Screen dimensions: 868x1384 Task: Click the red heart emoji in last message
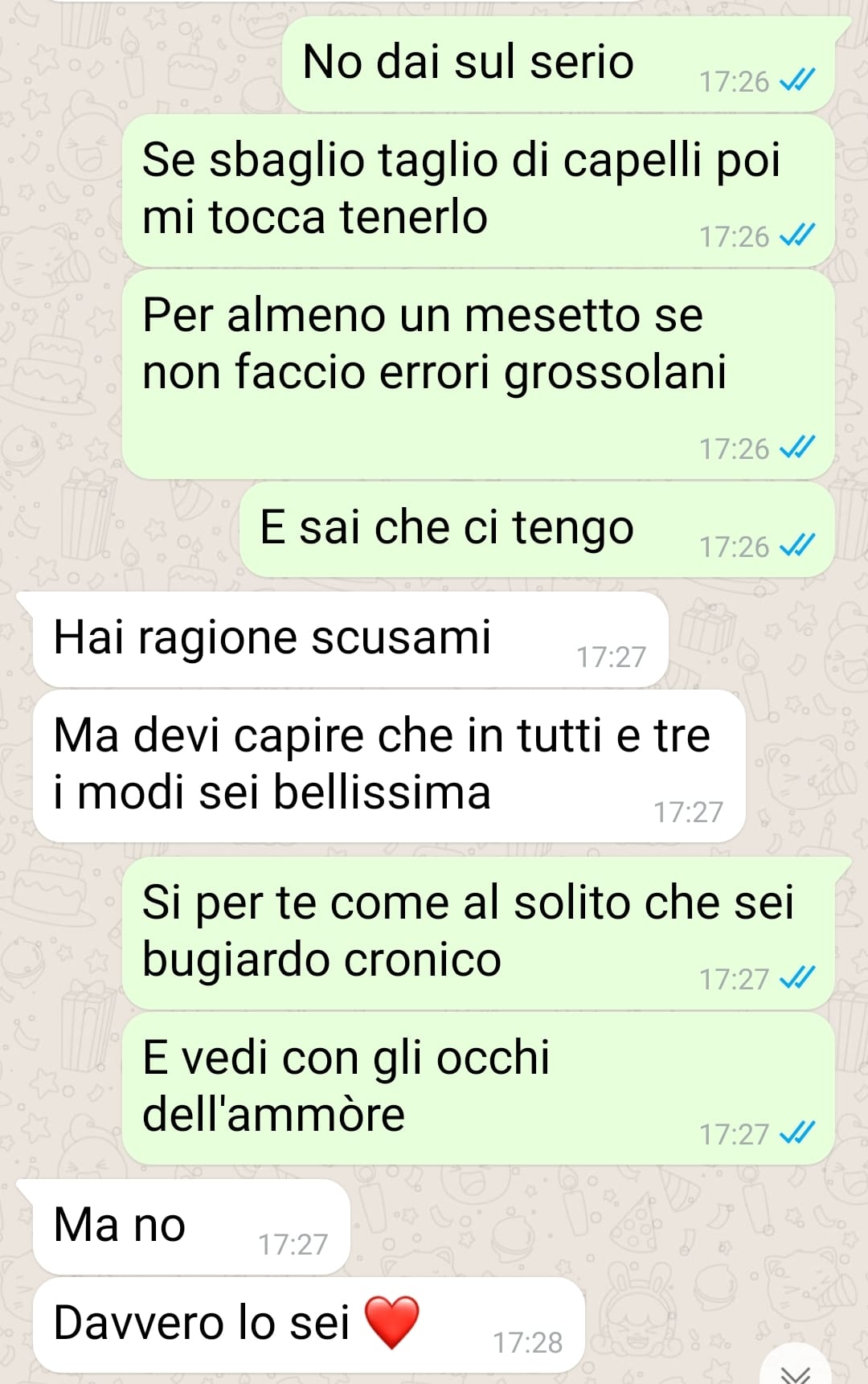tap(391, 1322)
